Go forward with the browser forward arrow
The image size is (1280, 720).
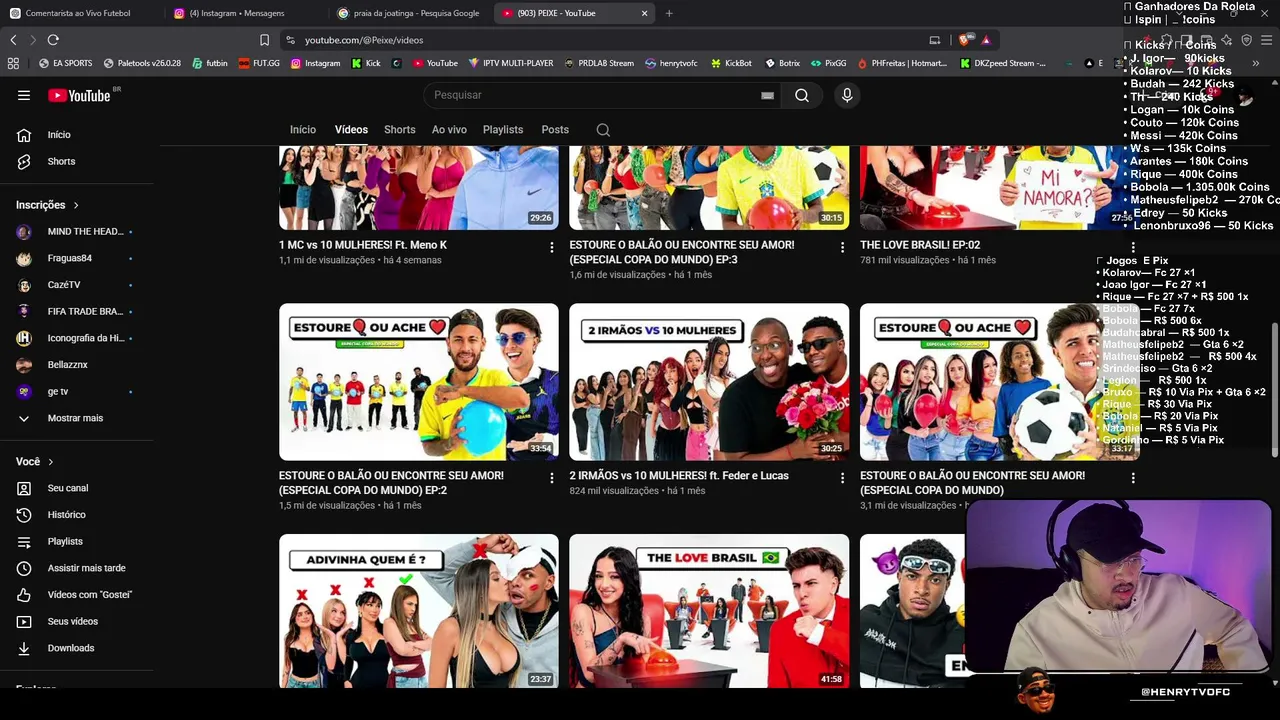pos(32,40)
